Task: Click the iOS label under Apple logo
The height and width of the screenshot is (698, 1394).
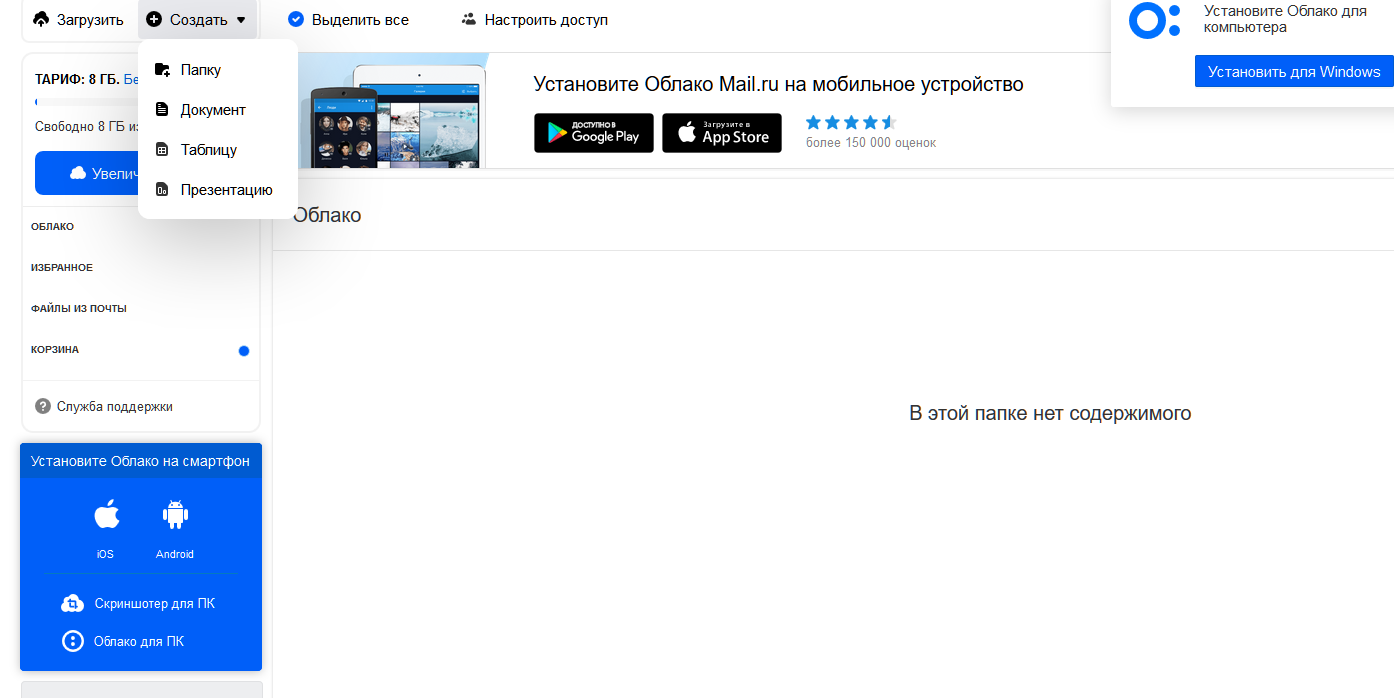Action: pos(105,554)
